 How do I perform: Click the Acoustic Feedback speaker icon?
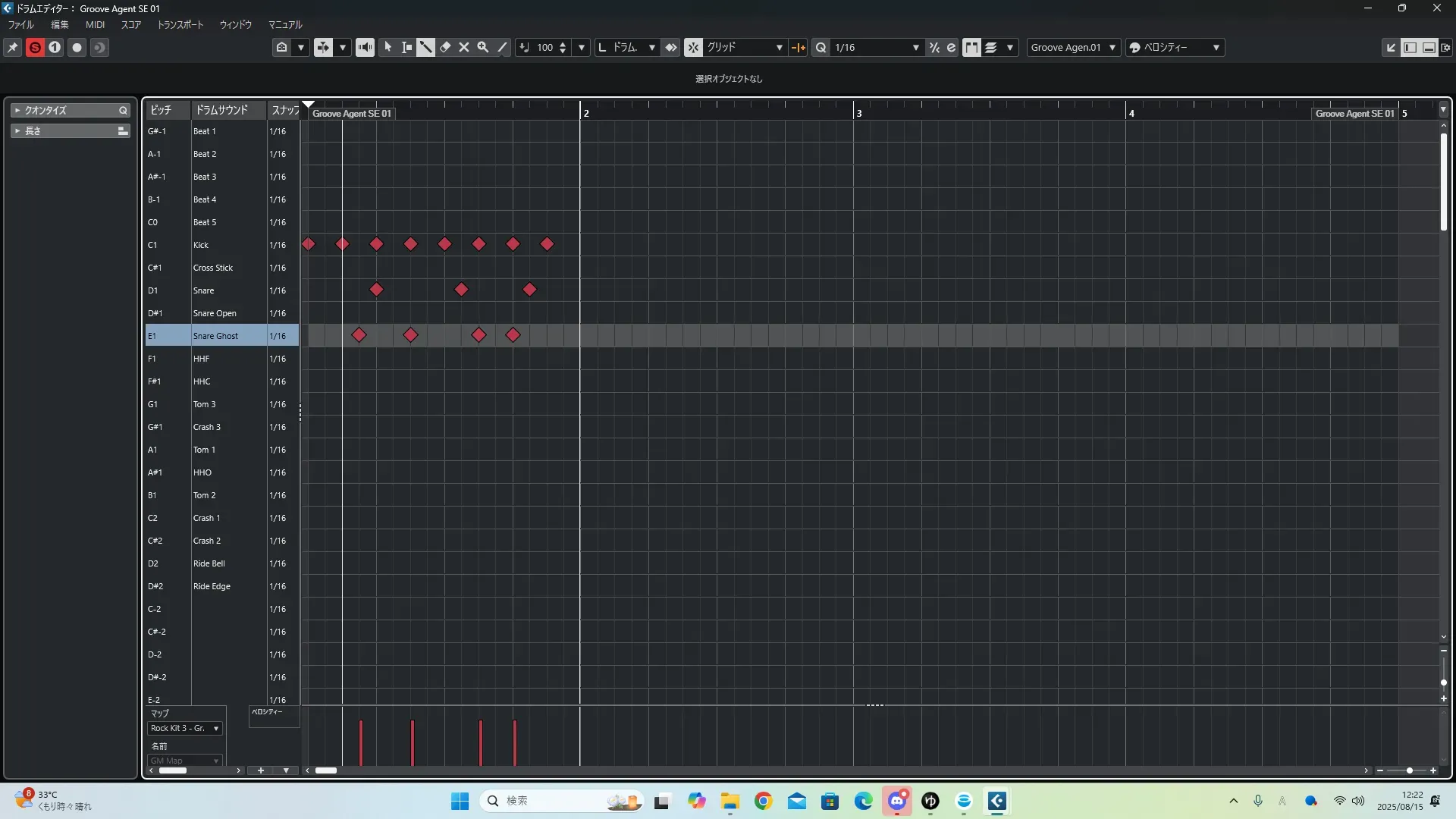(x=365, y=47)
